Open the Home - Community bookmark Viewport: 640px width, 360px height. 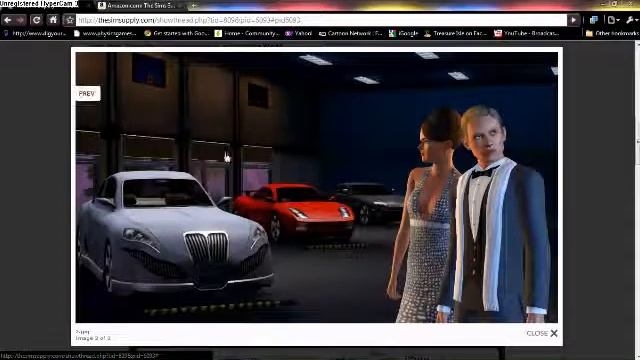pyautogui.click(x=247, y=33)
